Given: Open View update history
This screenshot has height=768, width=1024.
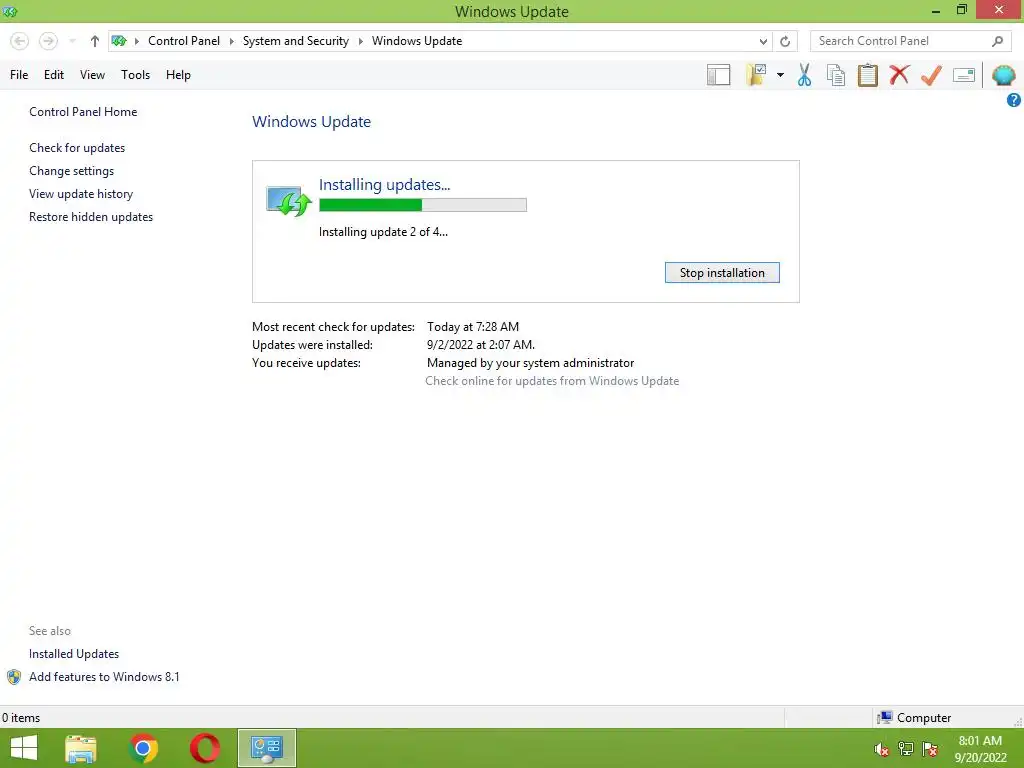Looking at the screenshot, I should coord(81,193).
